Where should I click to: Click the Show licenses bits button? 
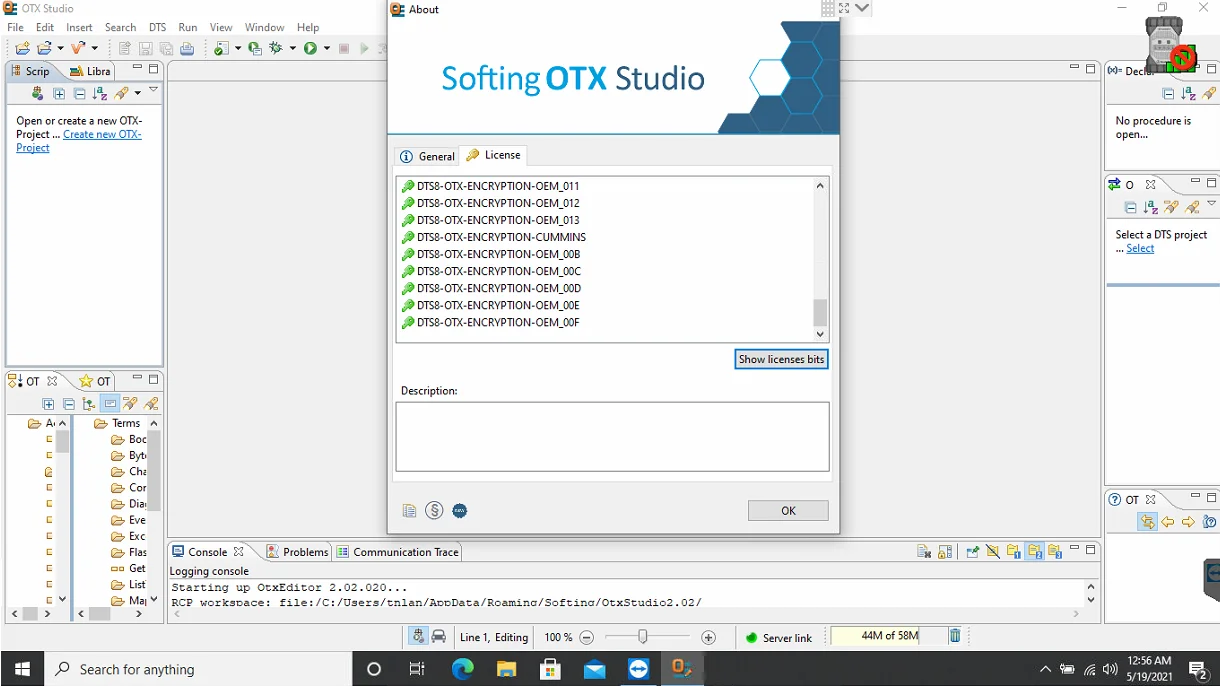781,359
